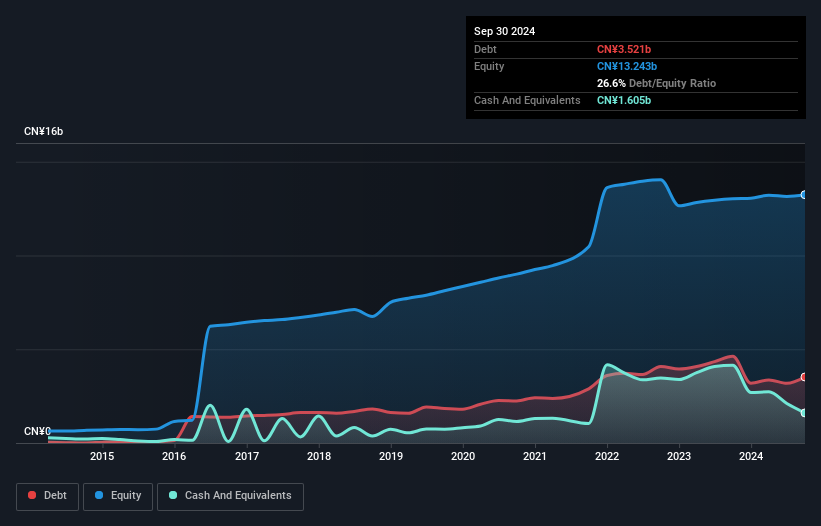Screen dimensions: 821x526
Task: Click the 2019 x-axis label
Action: click(391, 456)
